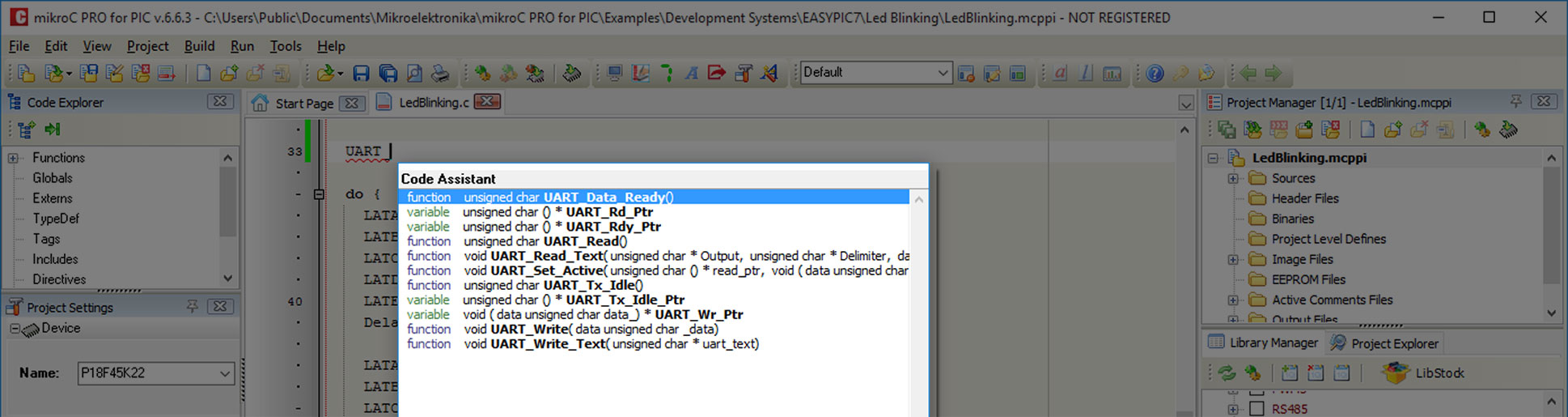Click the statistics chart toolbar icon

[1112, 74]
